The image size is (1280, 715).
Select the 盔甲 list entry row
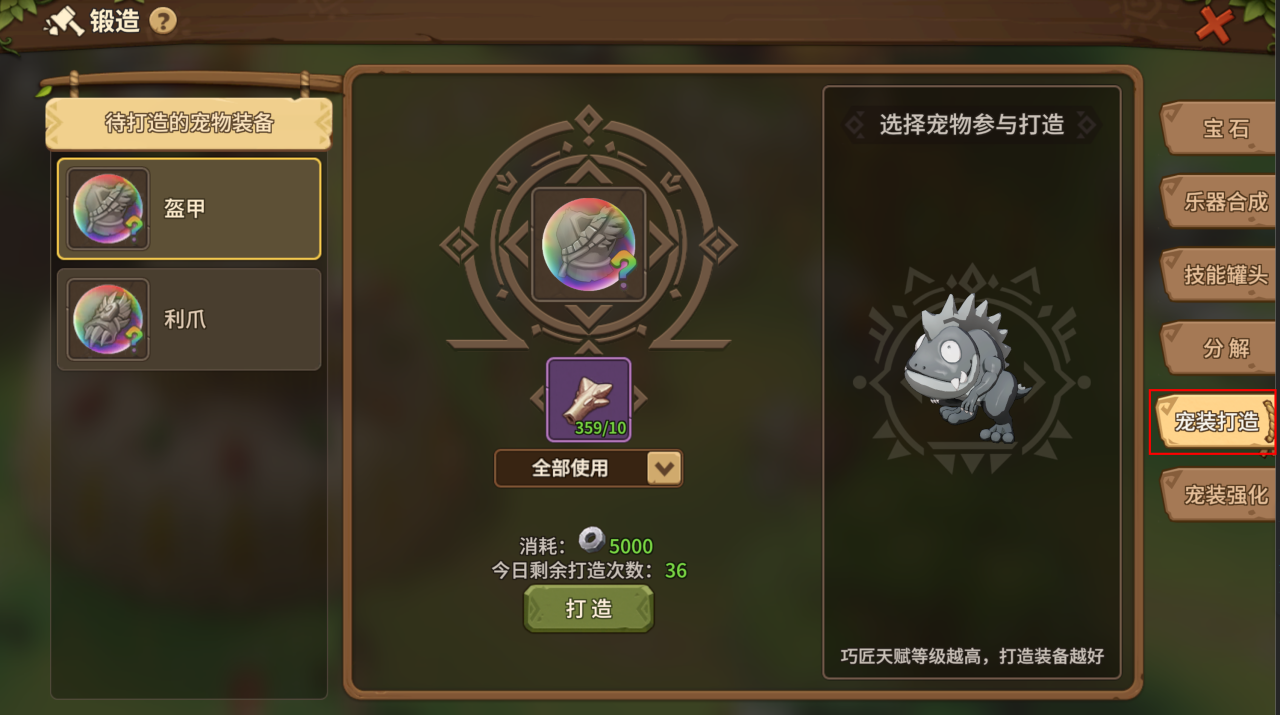(189, 208)
